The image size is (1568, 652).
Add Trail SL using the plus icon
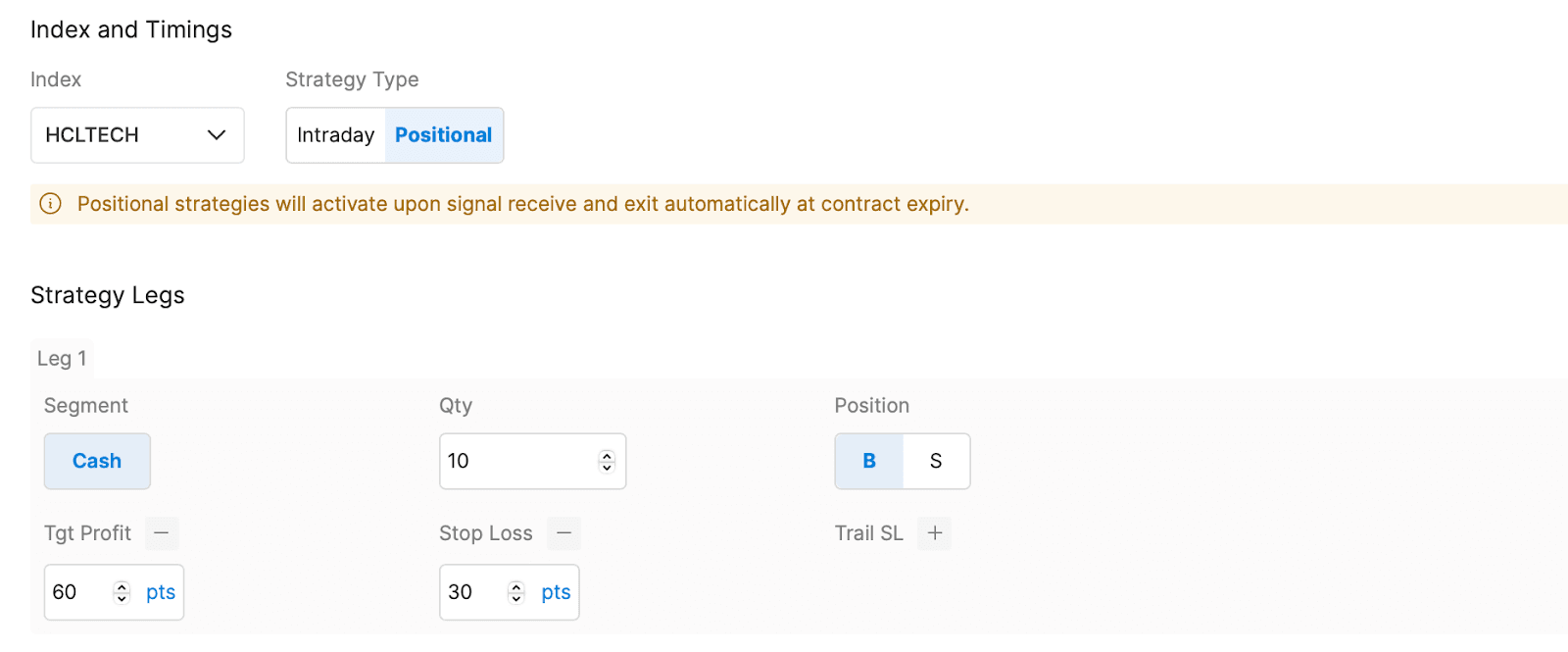pos(935,533)
